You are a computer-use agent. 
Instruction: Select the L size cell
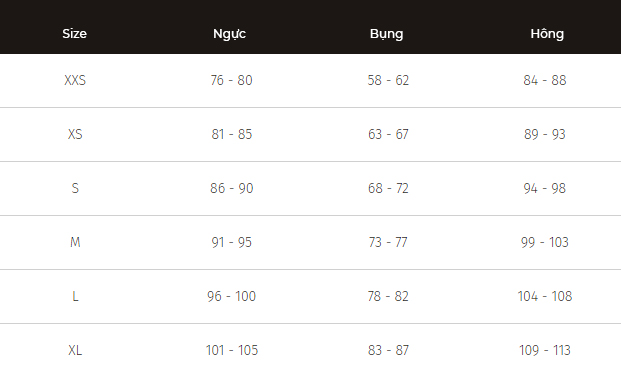tap(75, 296)
